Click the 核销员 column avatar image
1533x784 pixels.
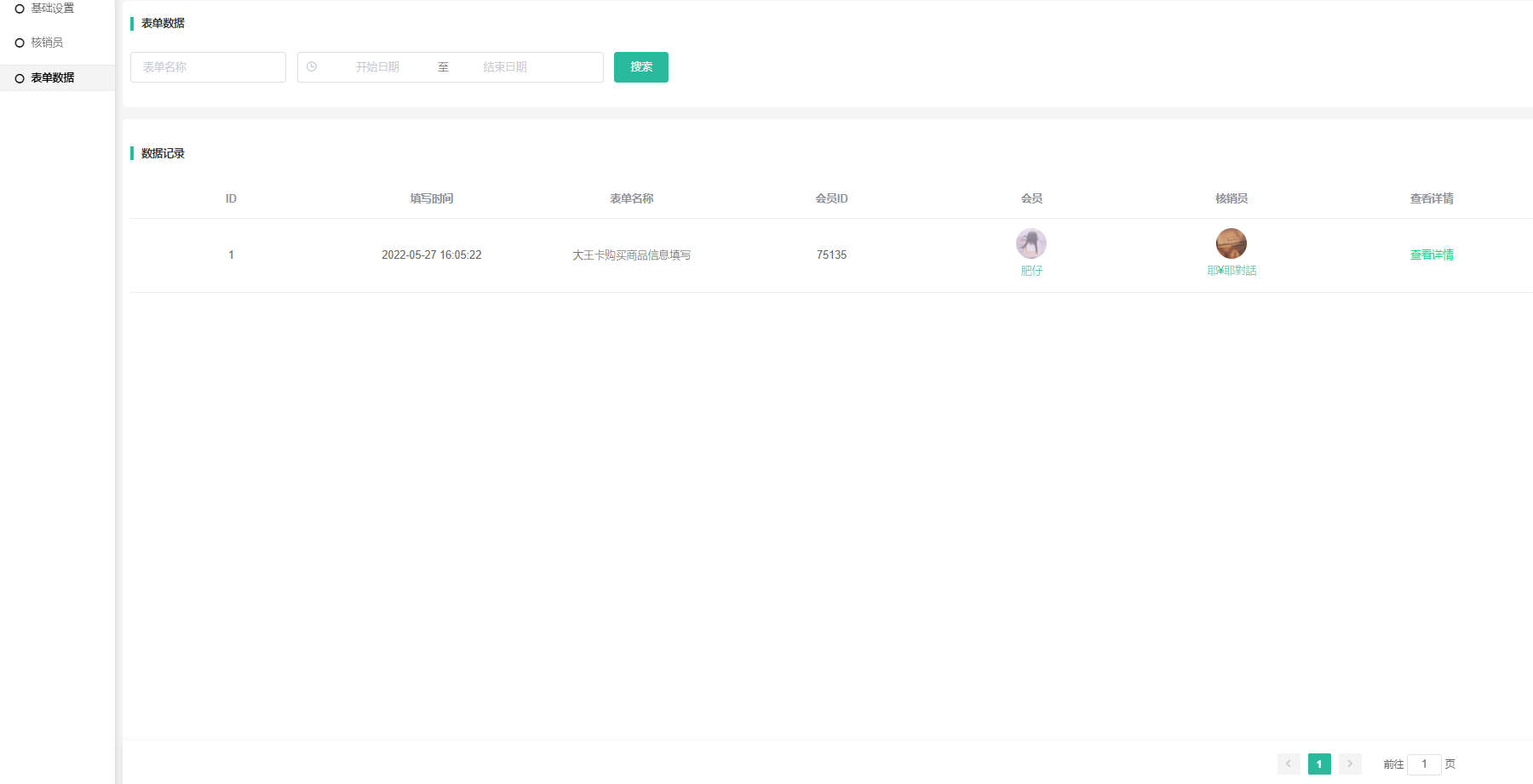(x=1232, y=243)
